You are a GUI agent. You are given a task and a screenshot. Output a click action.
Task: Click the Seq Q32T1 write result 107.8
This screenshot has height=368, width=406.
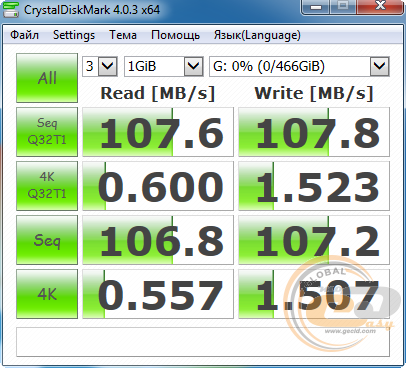click(x=314, y=132)
